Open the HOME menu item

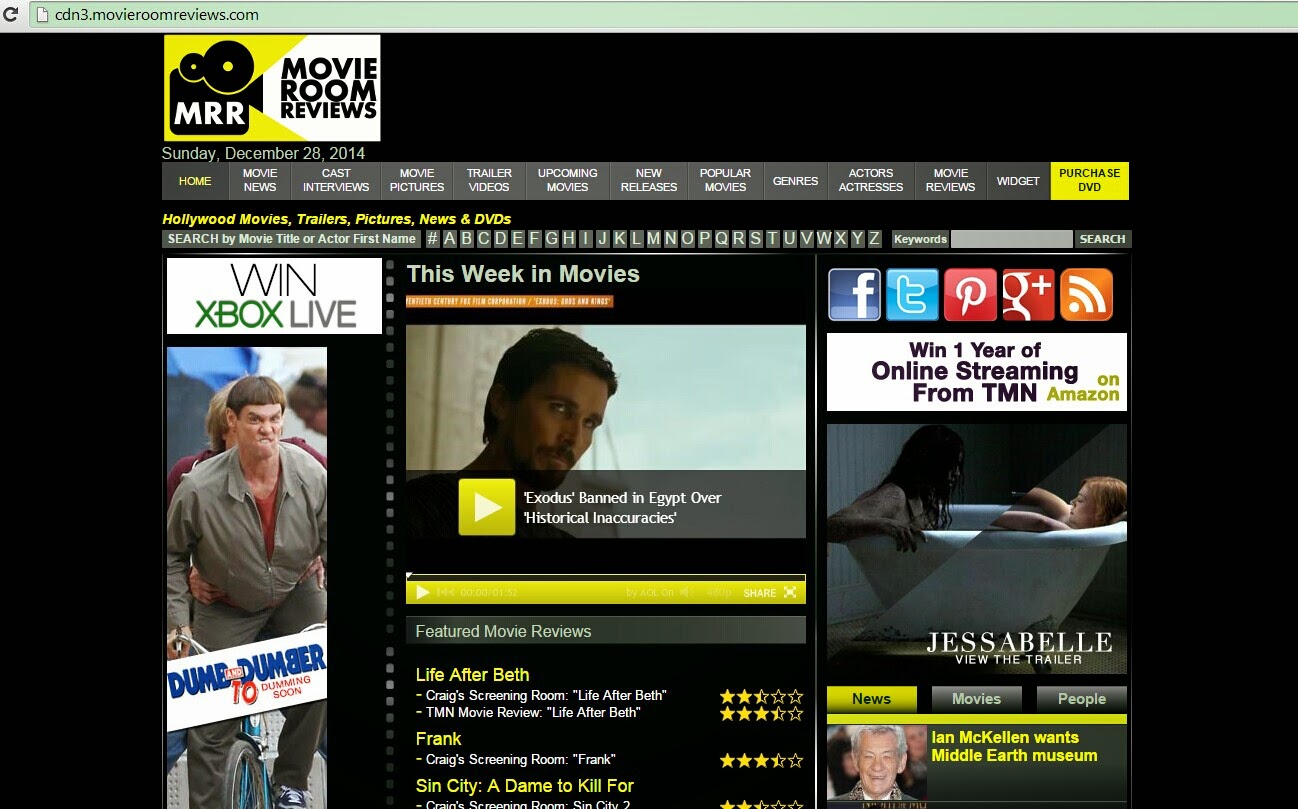(x=195, y=181)
